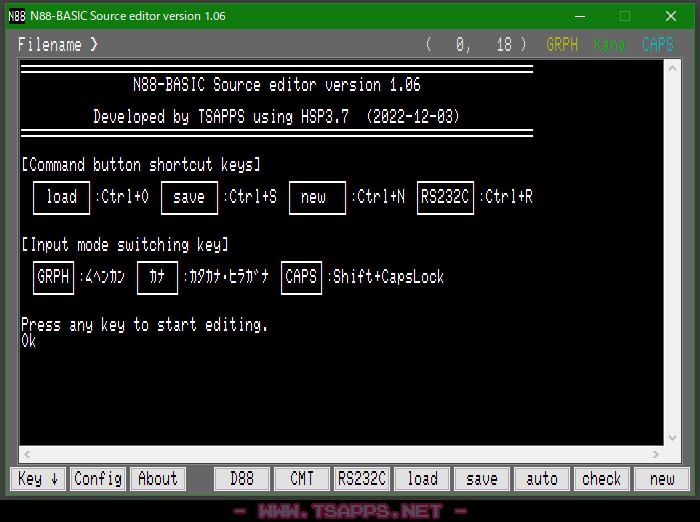Click the check button
The height and width of the screenshot is (522, 700).
[602, 479]
